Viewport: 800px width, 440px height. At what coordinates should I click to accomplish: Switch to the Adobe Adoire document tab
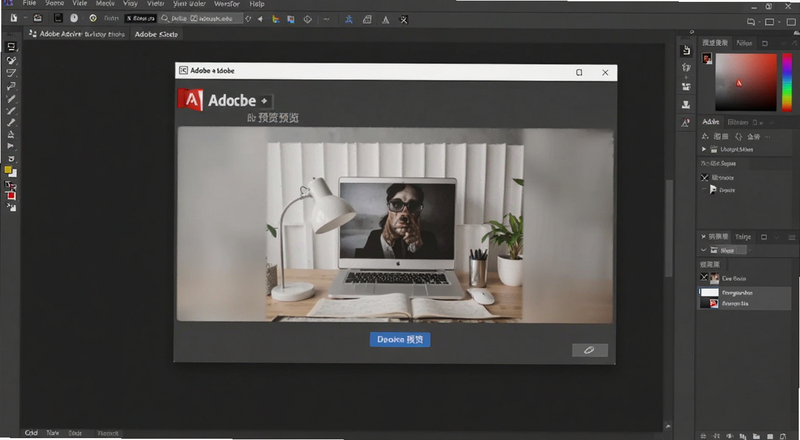coord(77,34)
